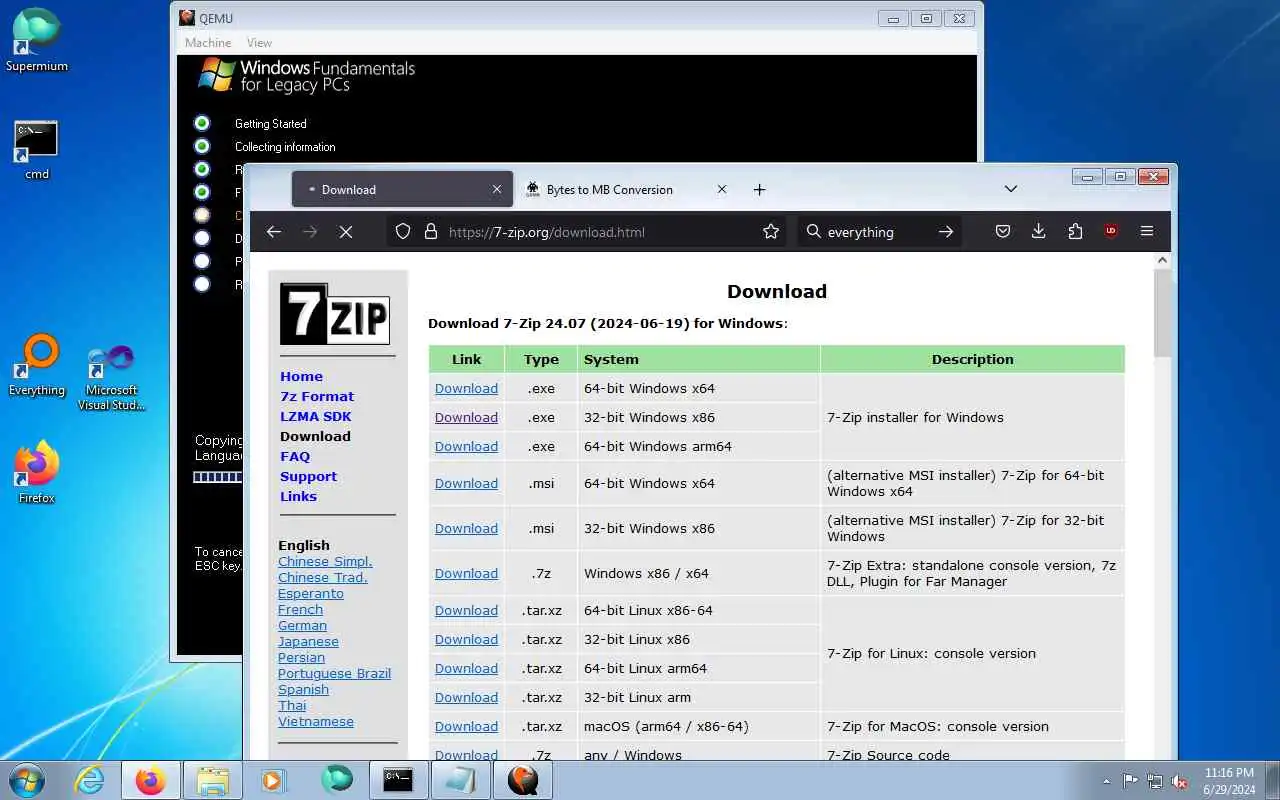This screenshot has width=1280, height=800.
Task: Click the Save to Pocket icon
Action: (1003, 231)
